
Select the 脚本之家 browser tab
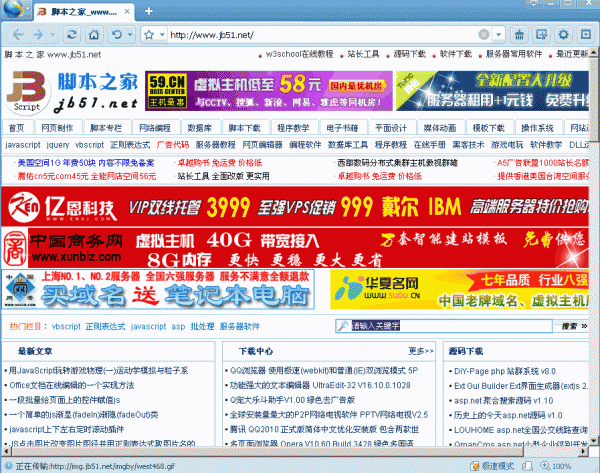pyautogui.click(x=83, y=12)
